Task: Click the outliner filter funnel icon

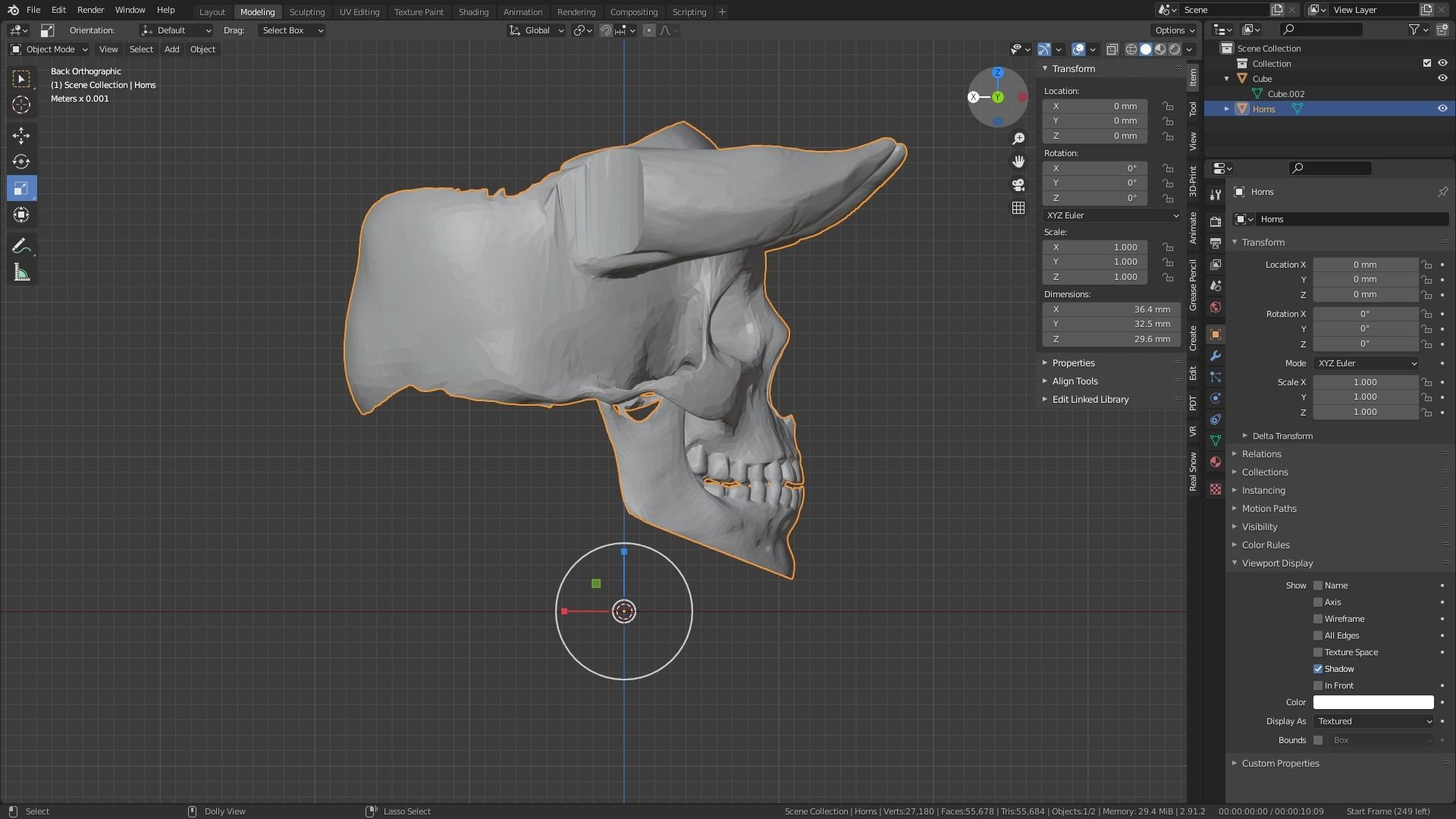Action: pos(1414,30)
